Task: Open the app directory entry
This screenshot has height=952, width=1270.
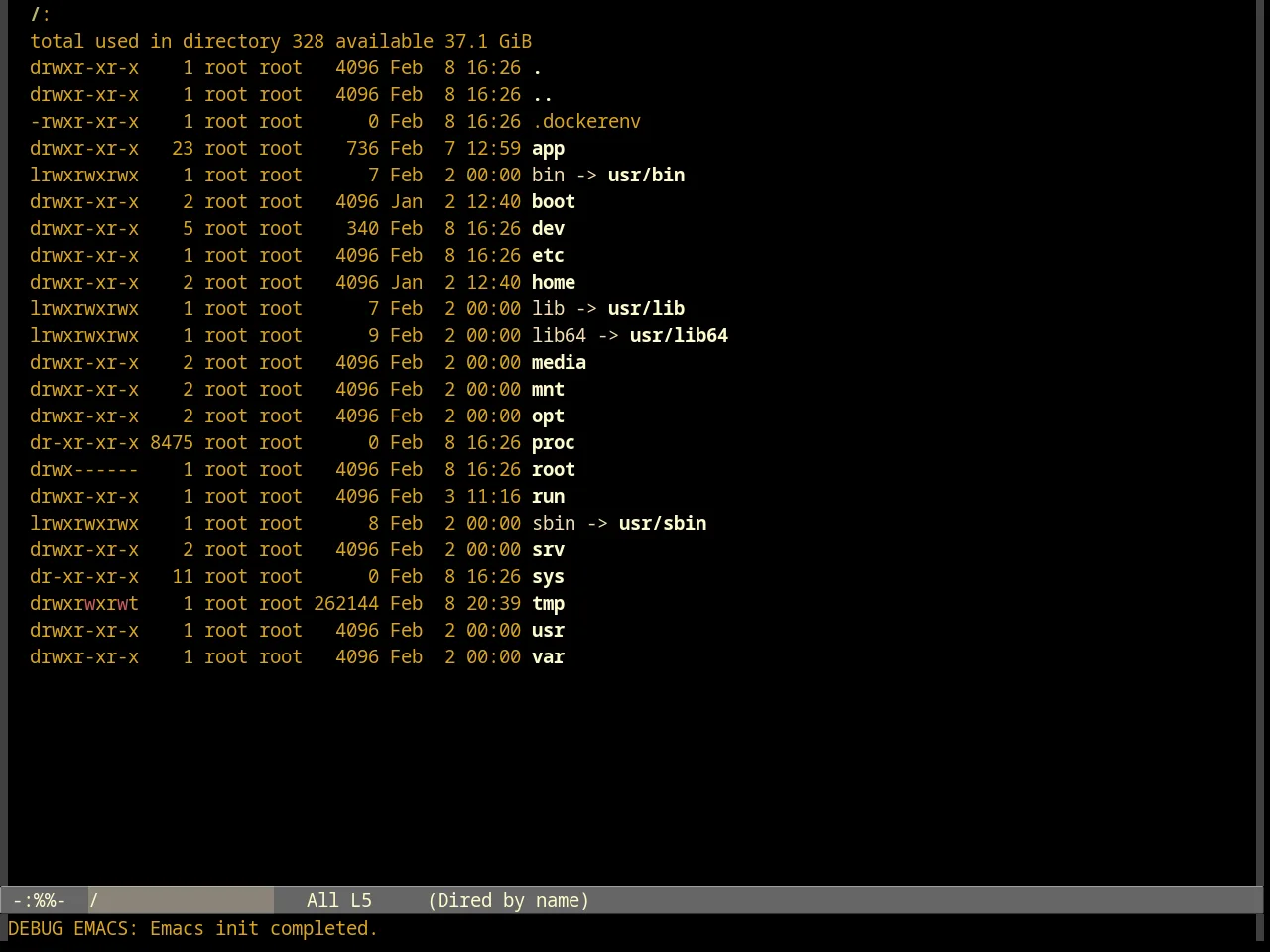Action: (548, 149)
